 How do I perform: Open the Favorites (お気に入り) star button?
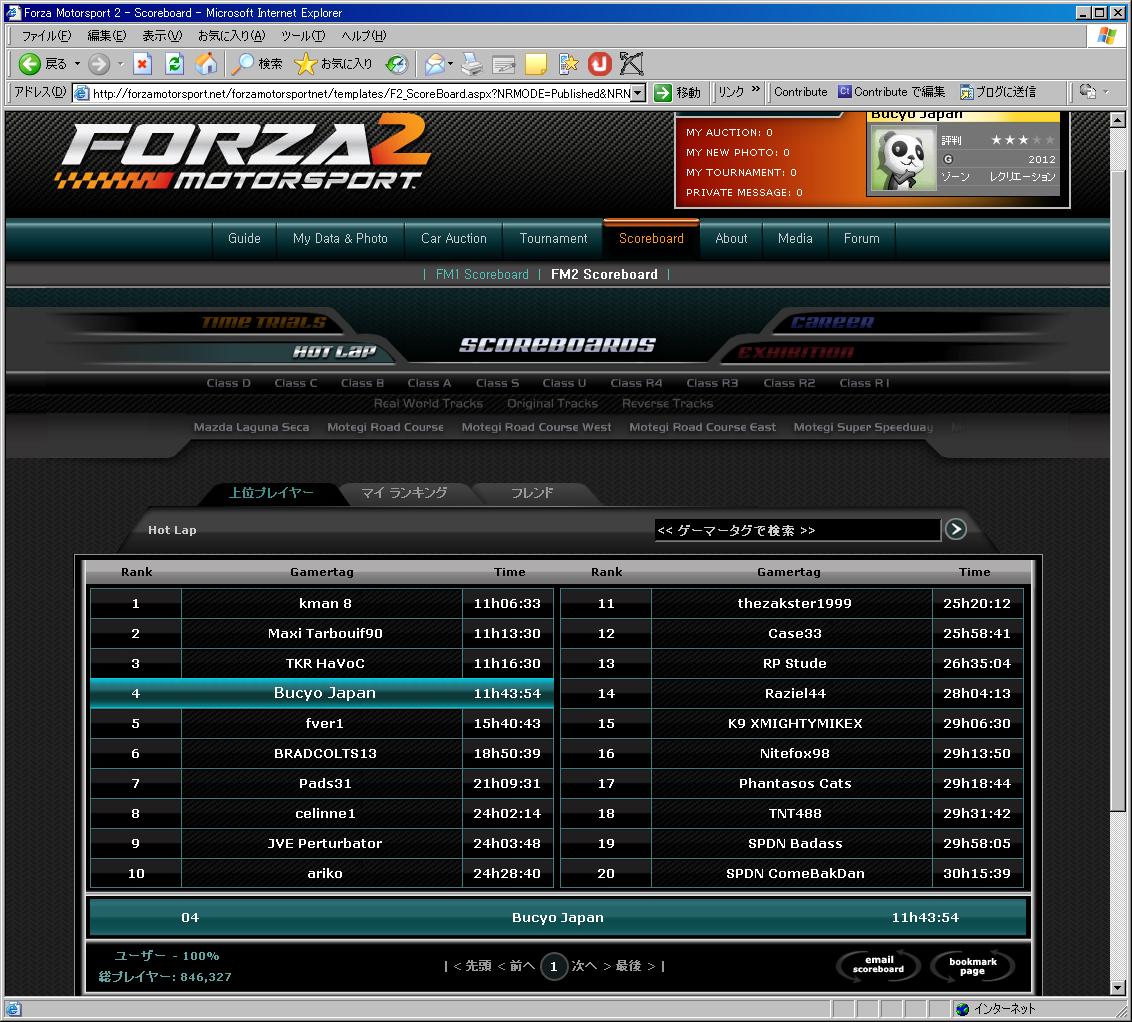pos(305,64)
